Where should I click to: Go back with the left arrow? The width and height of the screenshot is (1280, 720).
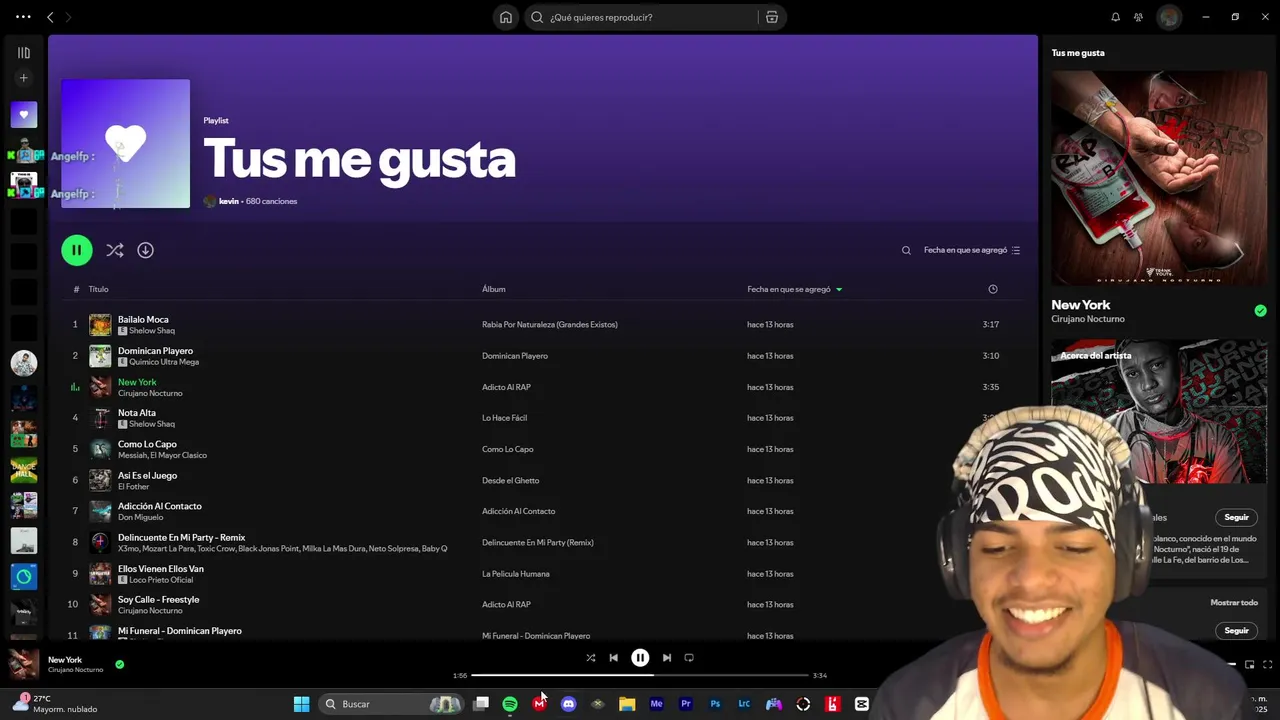pyautogui.click(x=50, y=17)
